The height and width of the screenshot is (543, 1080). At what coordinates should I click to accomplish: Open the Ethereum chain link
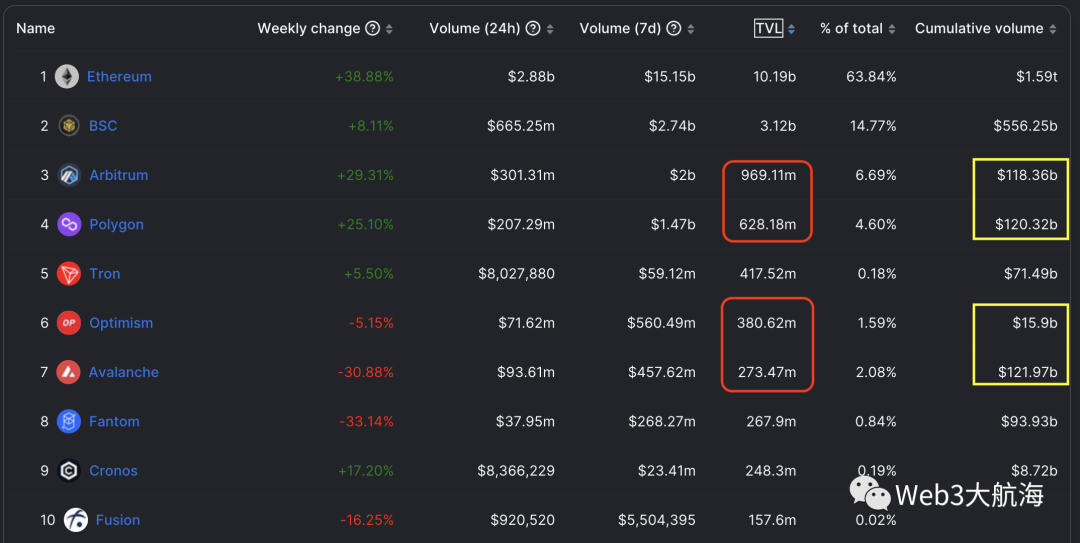[x=119, y=77]
